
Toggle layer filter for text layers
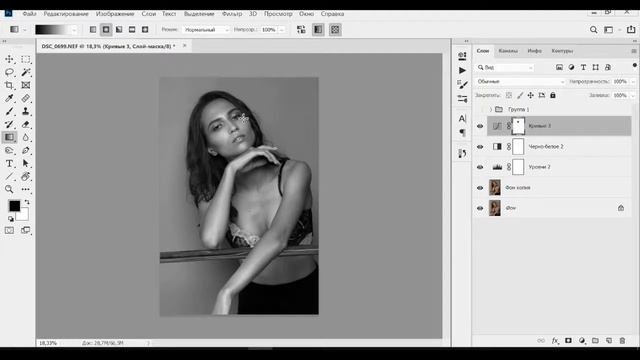[583, 67]
